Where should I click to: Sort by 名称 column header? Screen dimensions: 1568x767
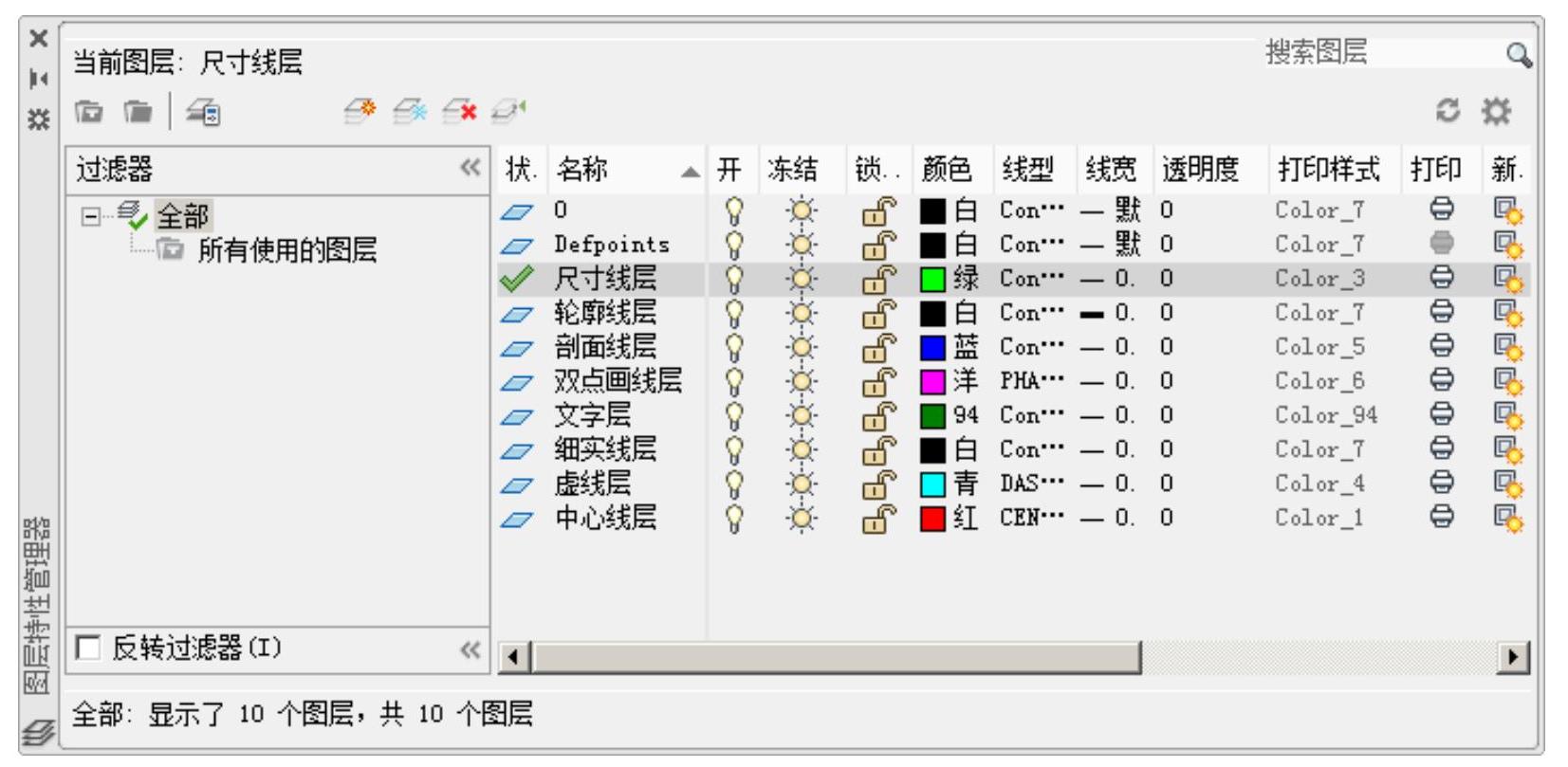pyautogui.click(x=625, y=169)
